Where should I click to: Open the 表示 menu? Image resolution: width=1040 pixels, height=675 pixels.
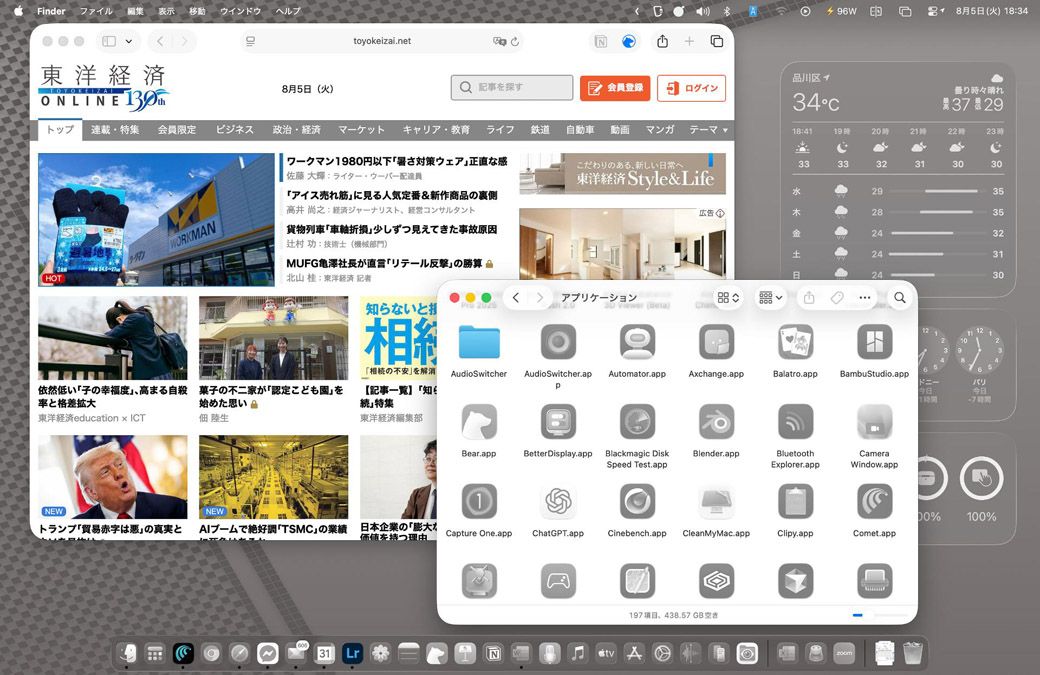tap(166, 11)
